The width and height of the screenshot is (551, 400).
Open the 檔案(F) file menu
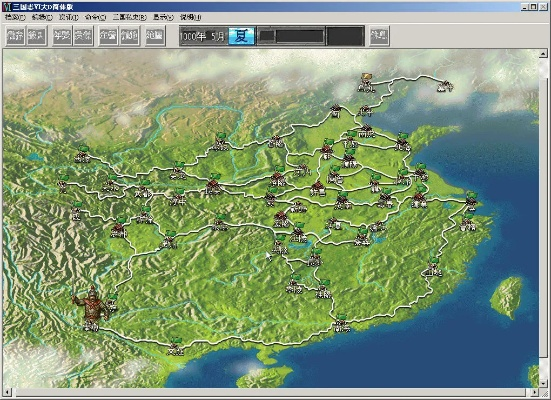coord(15,17)
